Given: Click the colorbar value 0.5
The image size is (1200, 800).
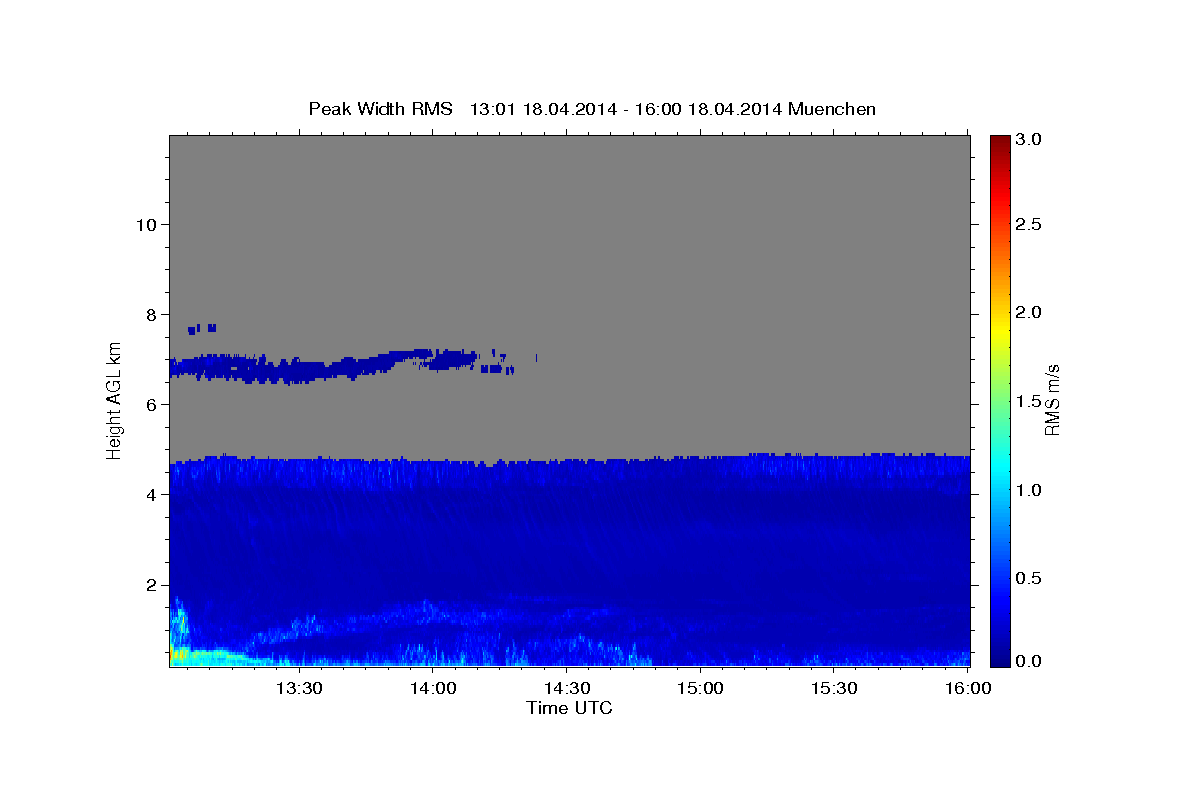Looking at the screenshot, I should (x=1028, y=578).
